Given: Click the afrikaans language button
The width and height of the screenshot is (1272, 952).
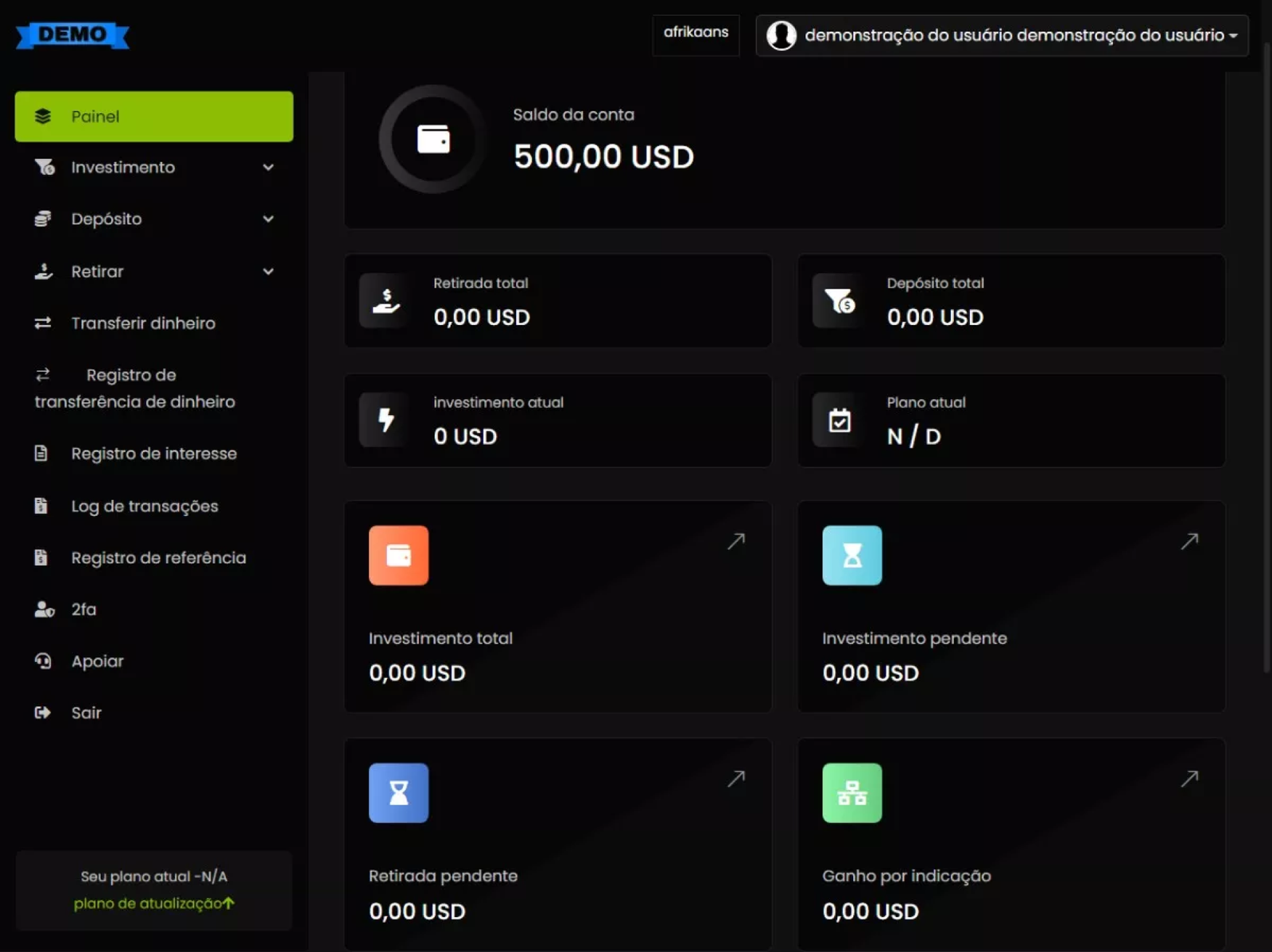Looking at the screenshot, I should [x=696, y=33].
